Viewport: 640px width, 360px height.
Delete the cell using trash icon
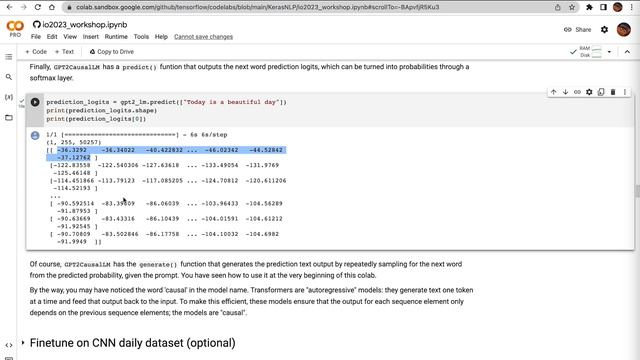click(613, 92)
